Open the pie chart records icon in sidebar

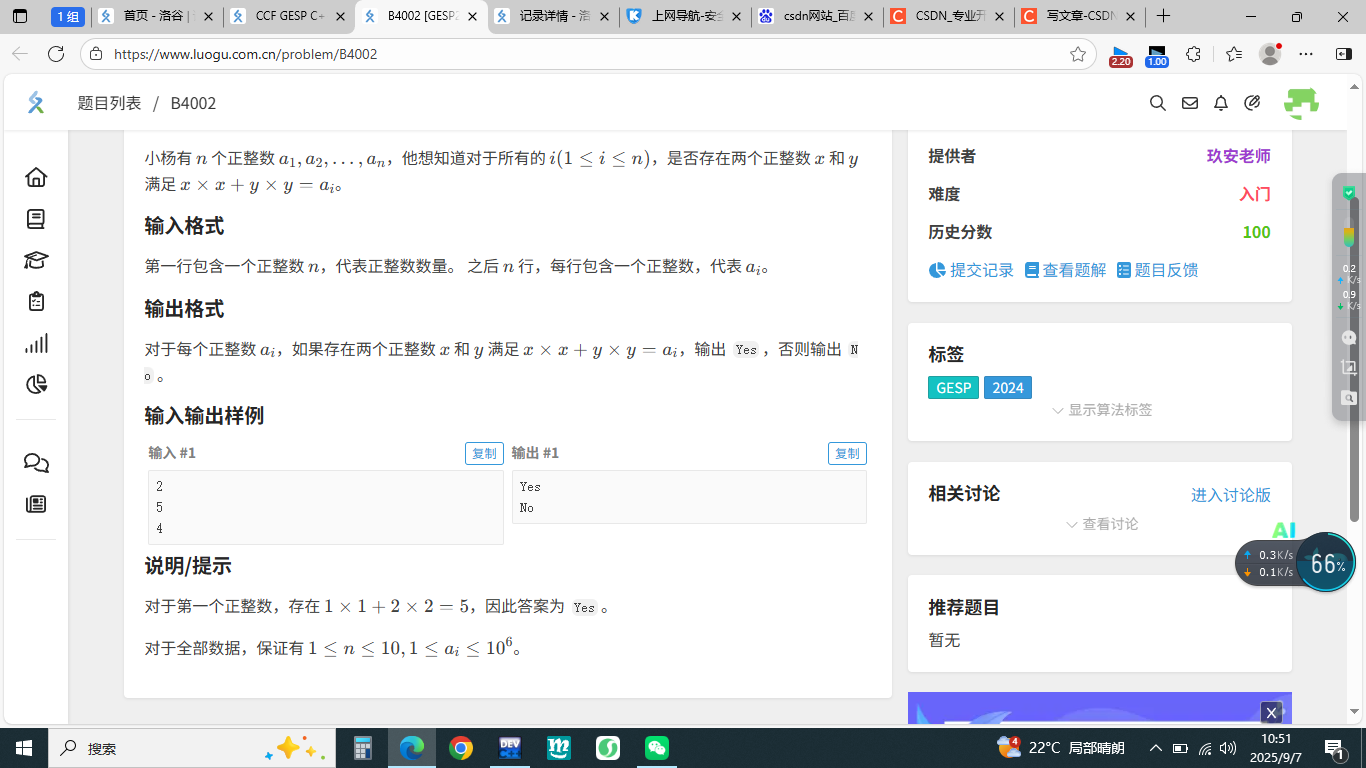pyautogui.click(x=36, y=384)
